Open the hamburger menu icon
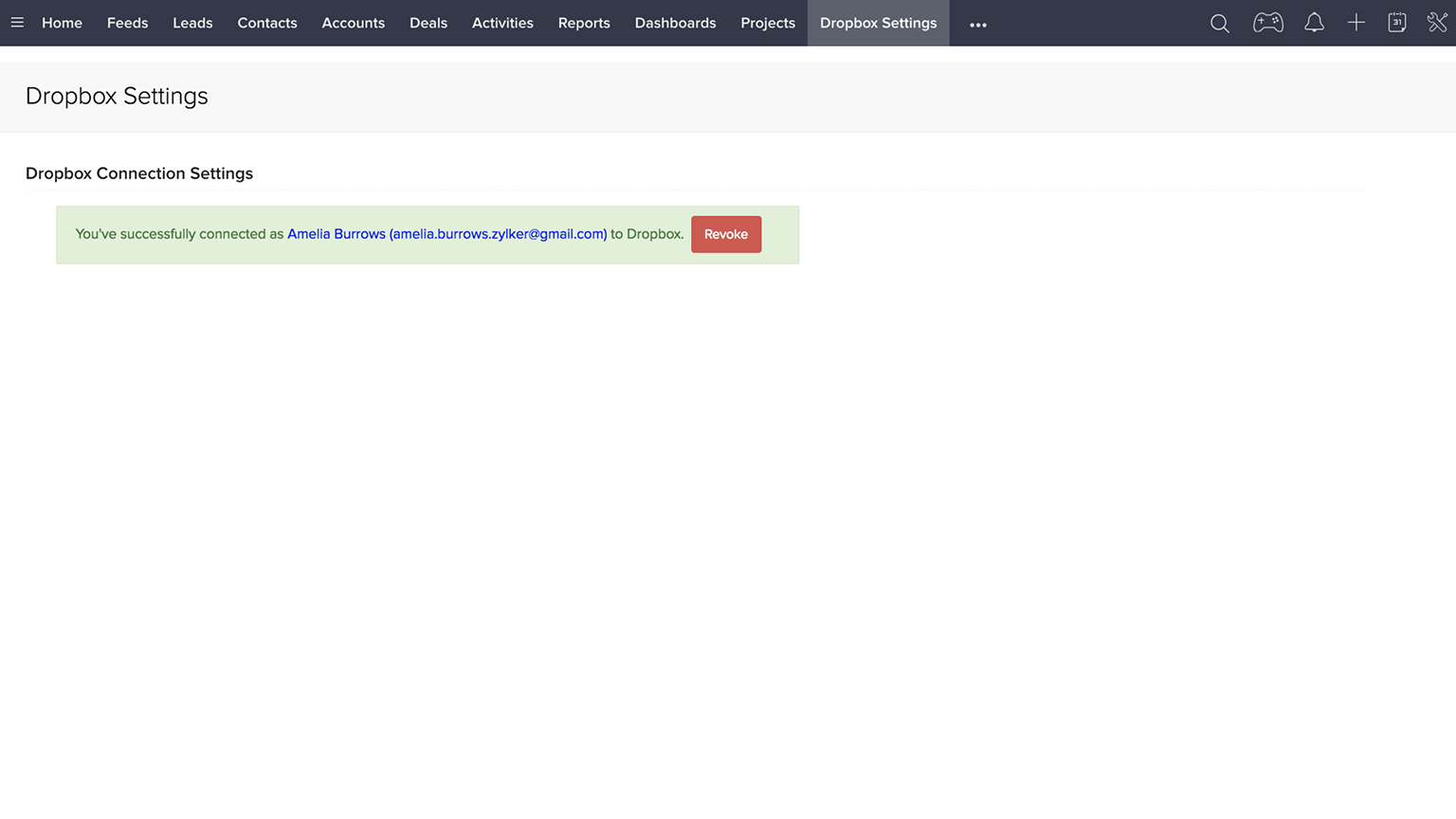This screenshot has height=819, width=1456. (x=17, y=23)
